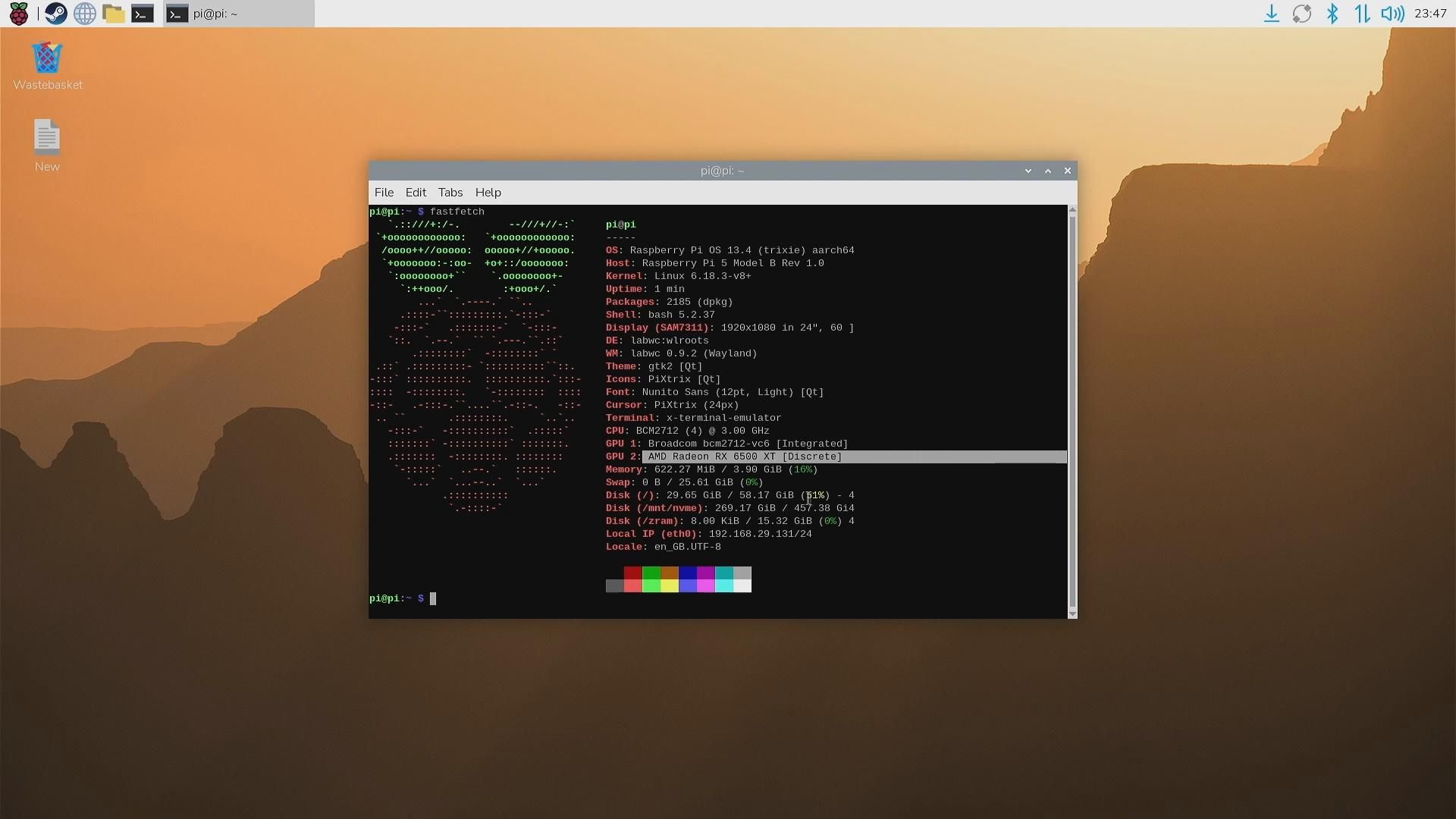Click the 'PiXtrix [Qt]' icons text
The width and height of the screenshot is (1456, 819).
684,379
